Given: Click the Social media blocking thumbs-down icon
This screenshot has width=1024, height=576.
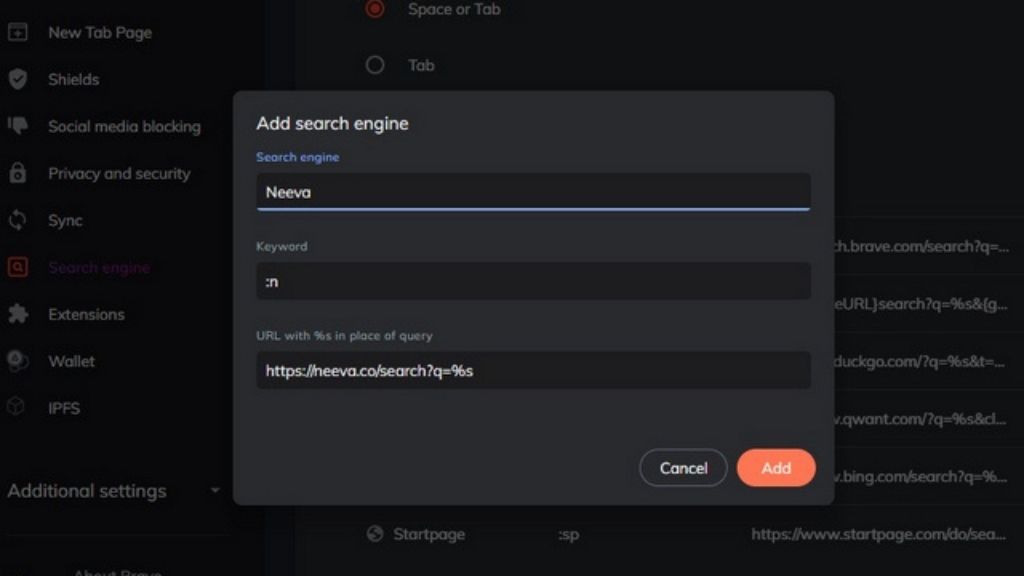Looking at the screenshot, I should tap(18, 125).
